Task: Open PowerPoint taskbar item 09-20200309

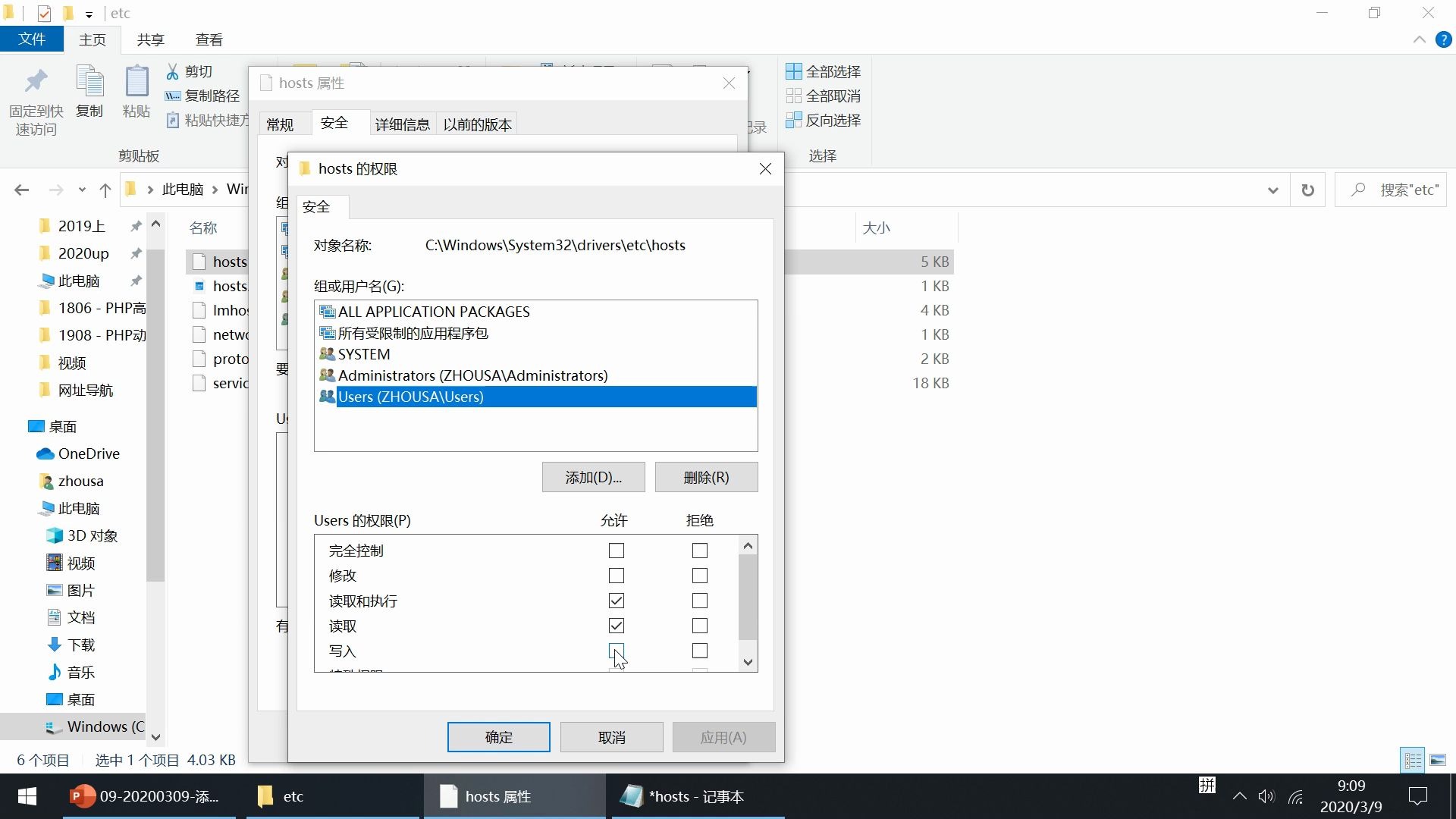Action: pyautogui.click(x=149, y=796)
